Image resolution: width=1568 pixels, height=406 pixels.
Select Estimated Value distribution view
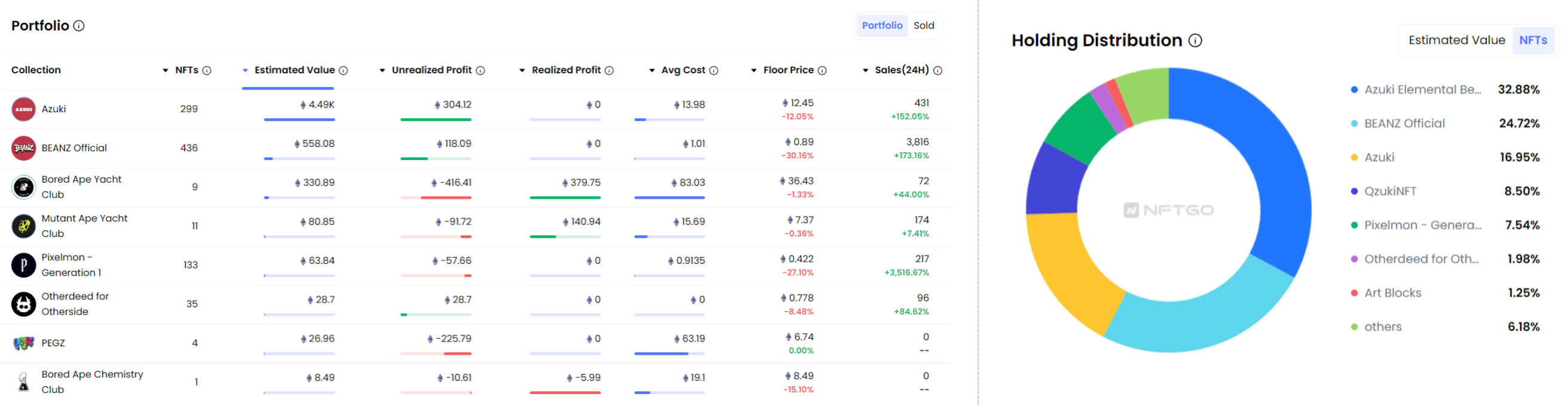[x=1457, y=41]
